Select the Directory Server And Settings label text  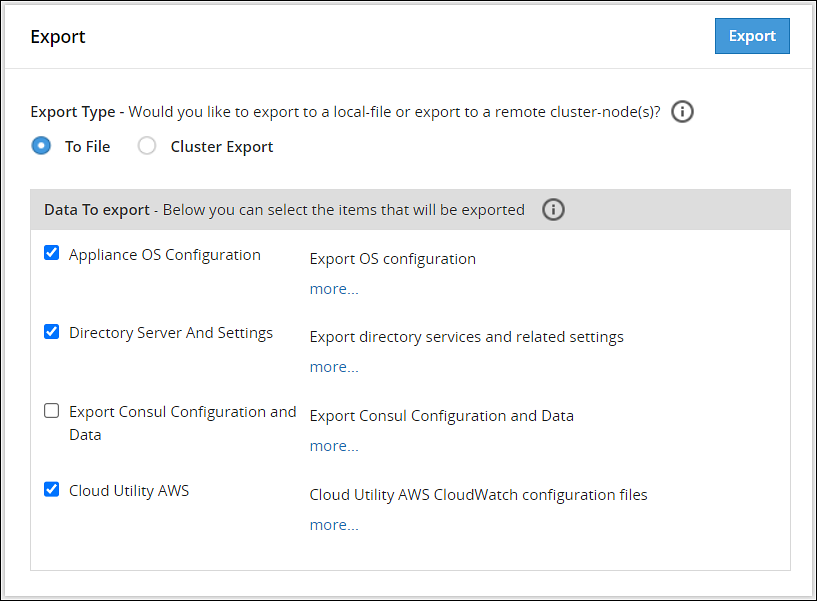click(x=171, y=332)
